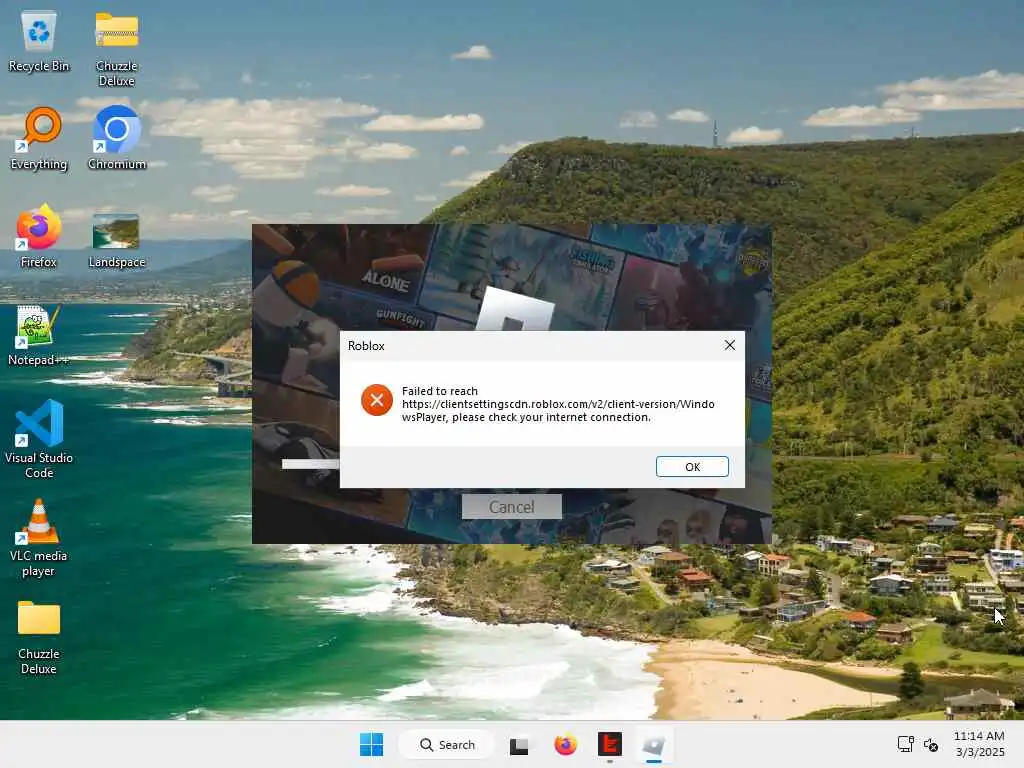Viewport: 1024px width, 768px height.
Task: Click OK in the Roblox error dialog
Action: pyautogui.click(x=692, y=466)
